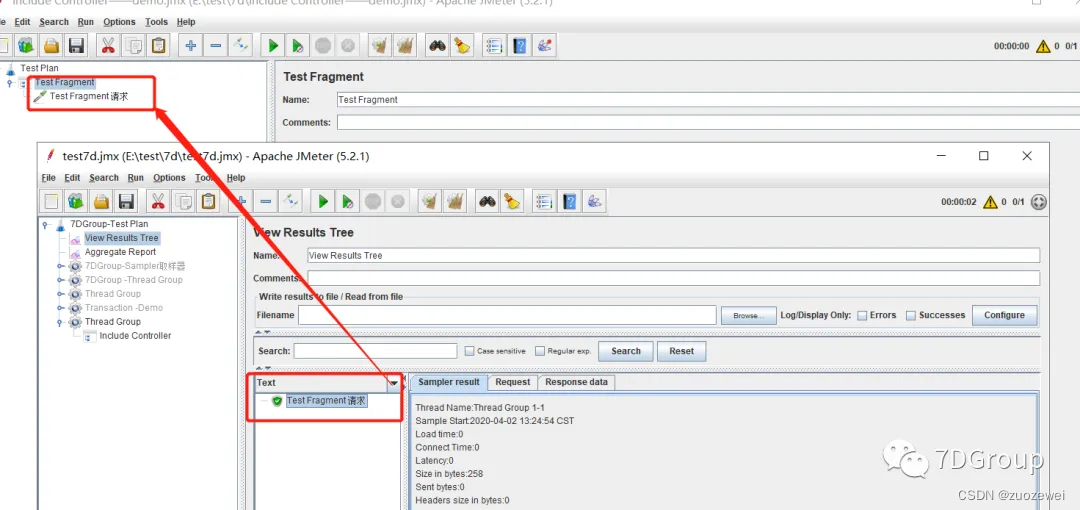Click Start no pauses icon in test7d window

pos(348,202)
